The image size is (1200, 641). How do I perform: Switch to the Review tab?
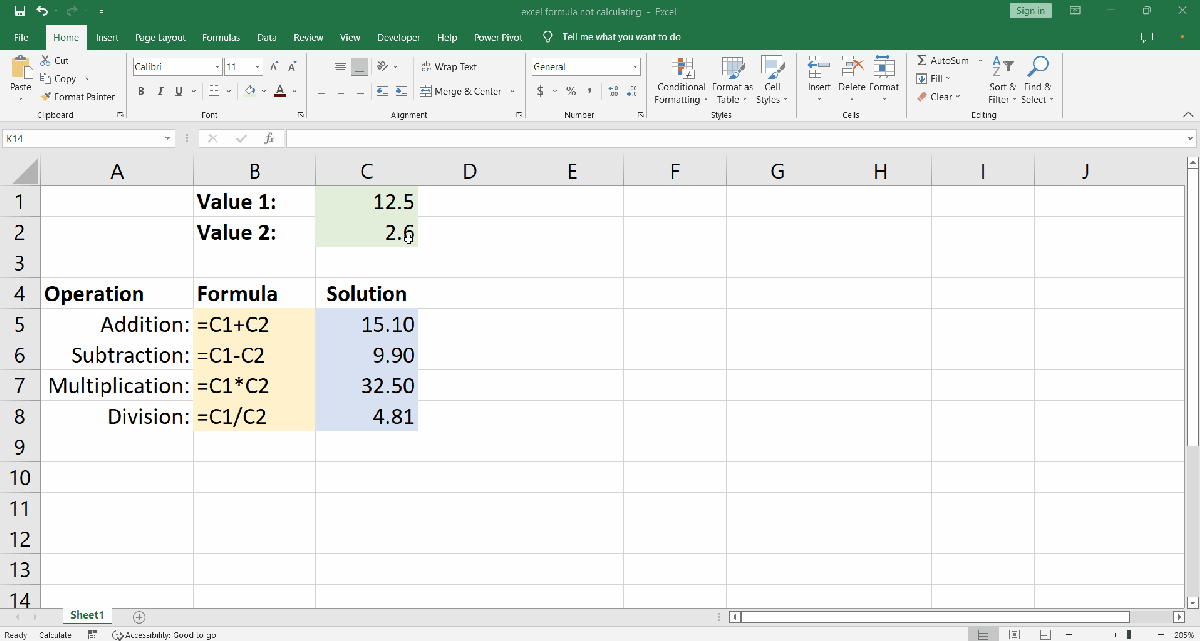click(308, 37)
